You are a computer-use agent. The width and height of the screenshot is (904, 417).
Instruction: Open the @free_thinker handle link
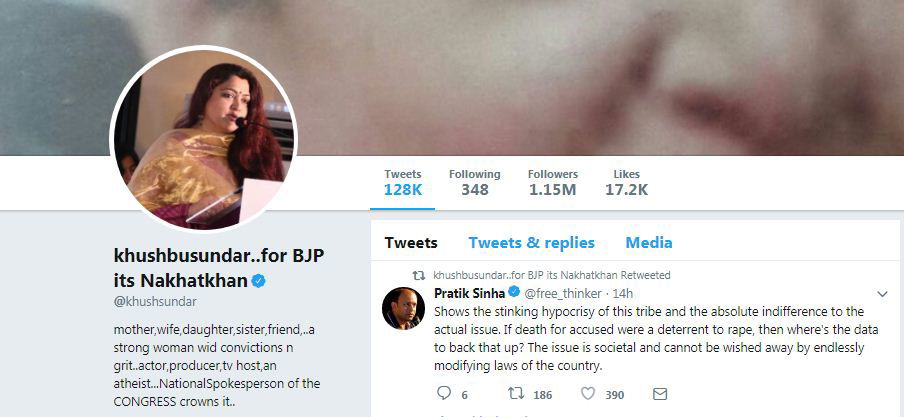(563, 294)
